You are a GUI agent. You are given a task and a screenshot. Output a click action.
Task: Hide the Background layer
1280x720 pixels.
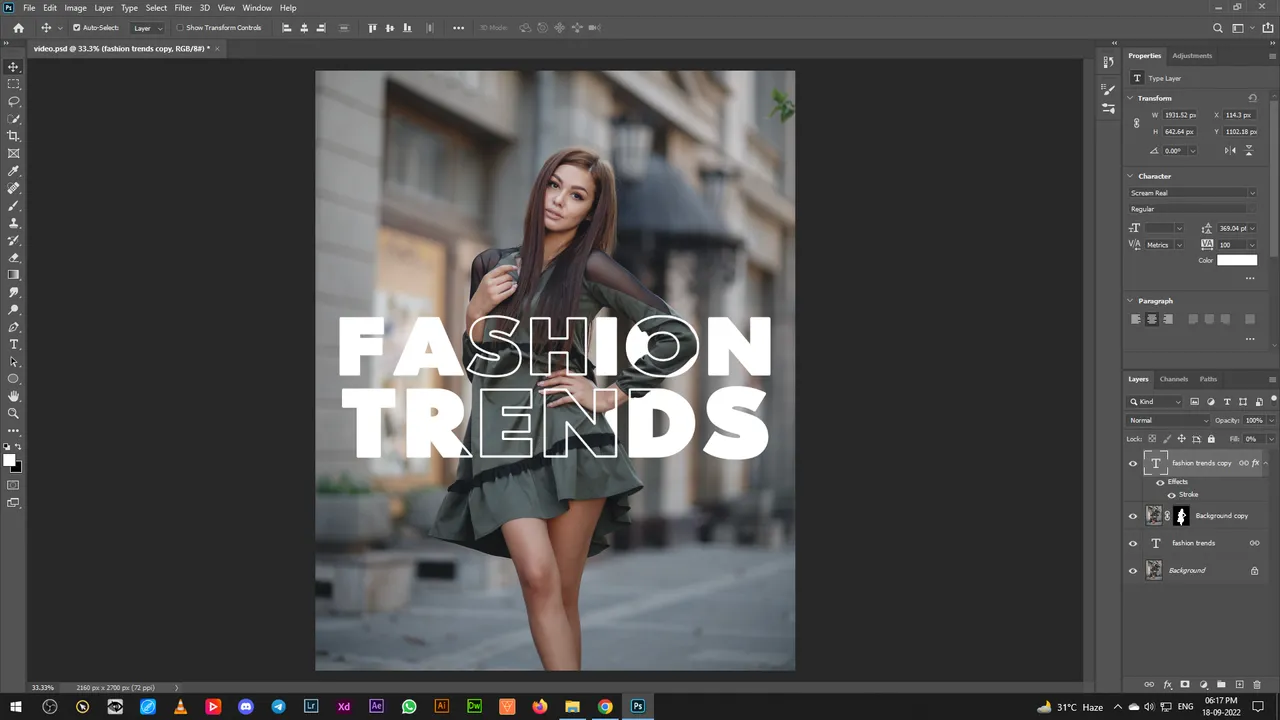coord(1133,571)
